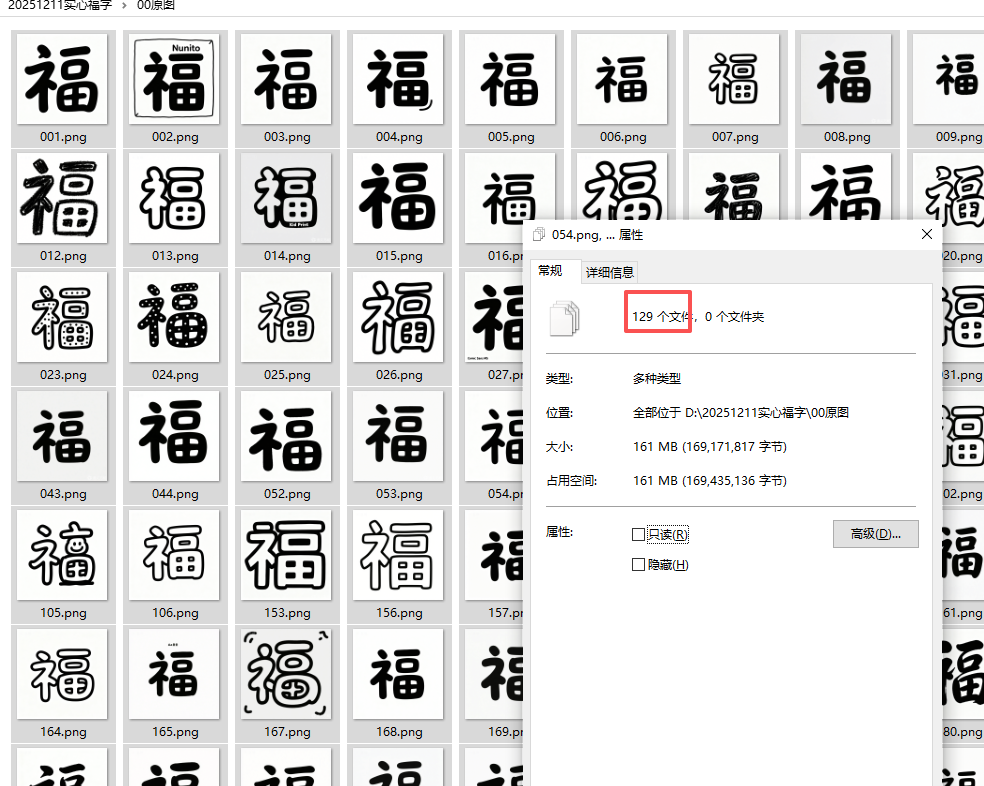Select the 153.png thumbnail

pyautogui.click(x=286, y=555)
